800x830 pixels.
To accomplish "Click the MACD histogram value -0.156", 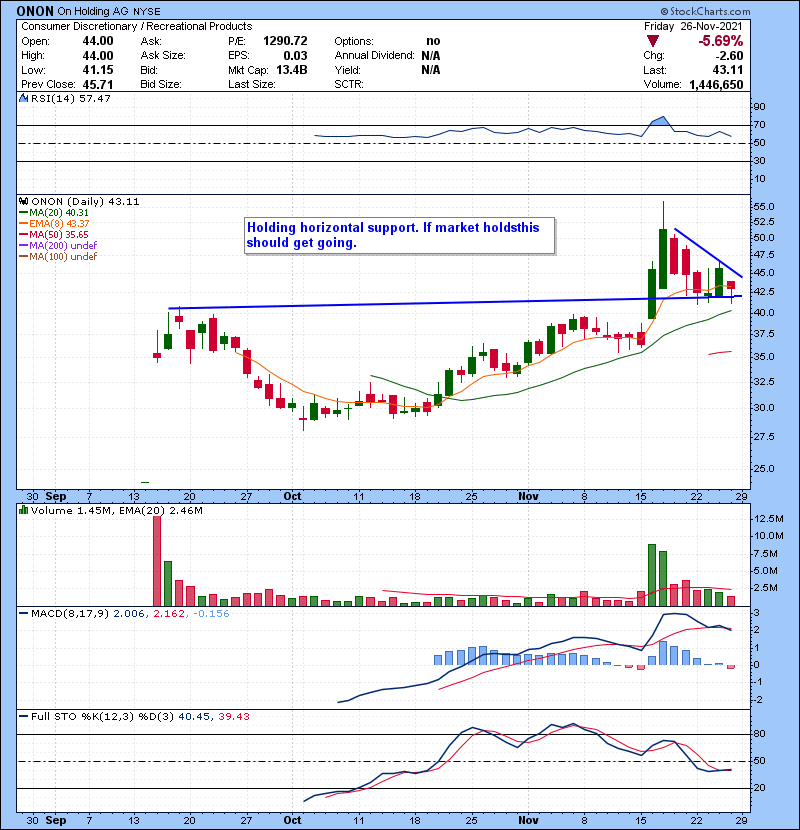I will (x=211, y=614).
